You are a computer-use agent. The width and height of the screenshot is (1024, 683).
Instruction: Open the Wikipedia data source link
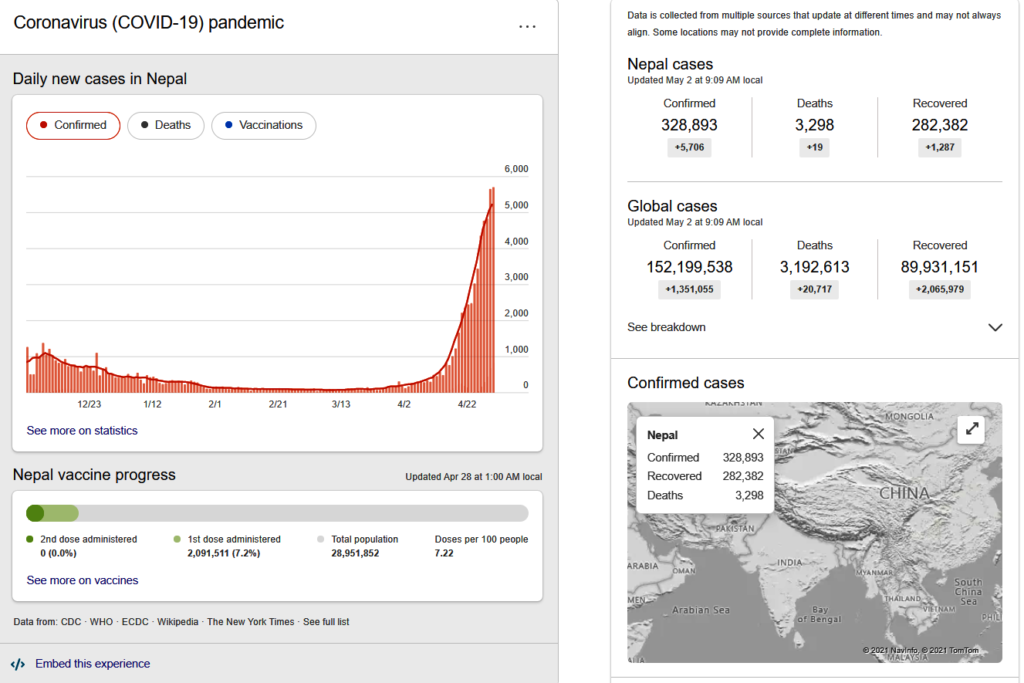pyautogui.click(x=177, y=622)
